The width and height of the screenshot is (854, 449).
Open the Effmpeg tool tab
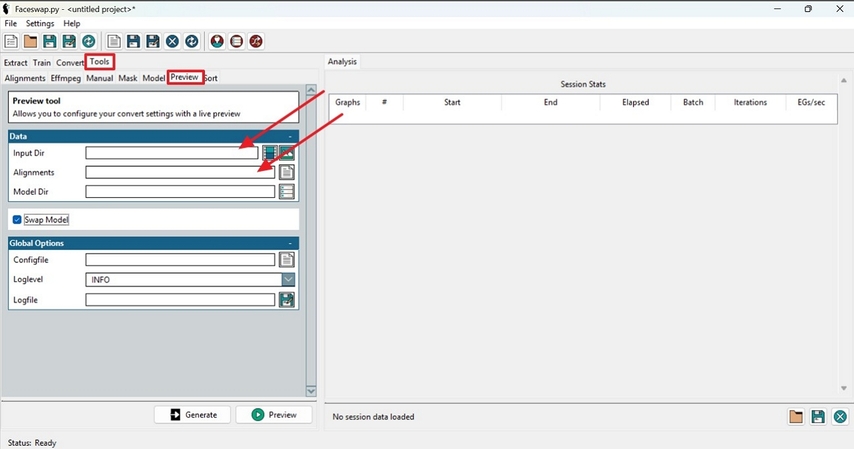click(x=65, y=78)
